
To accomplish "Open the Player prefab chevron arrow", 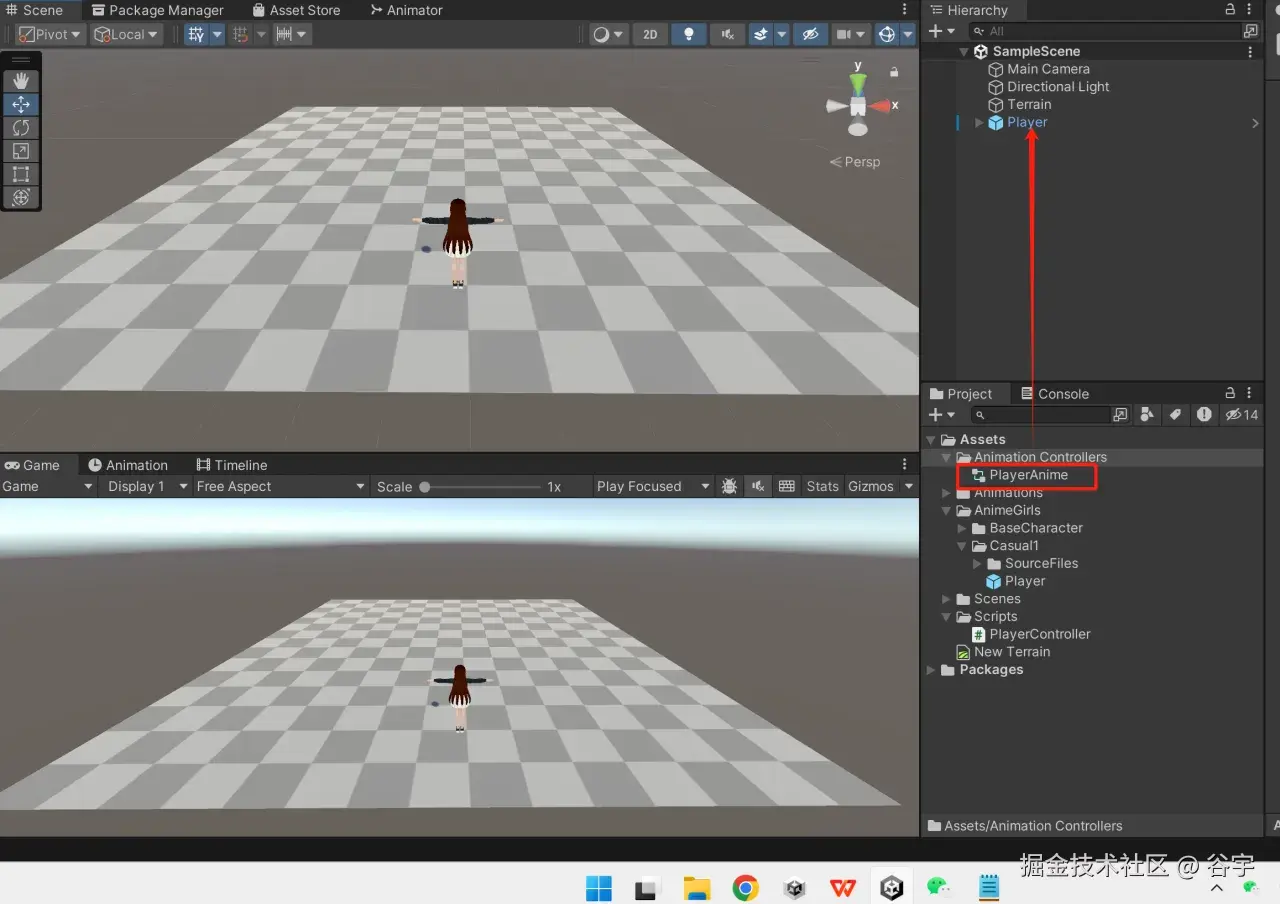I will tap(1255, 123).
